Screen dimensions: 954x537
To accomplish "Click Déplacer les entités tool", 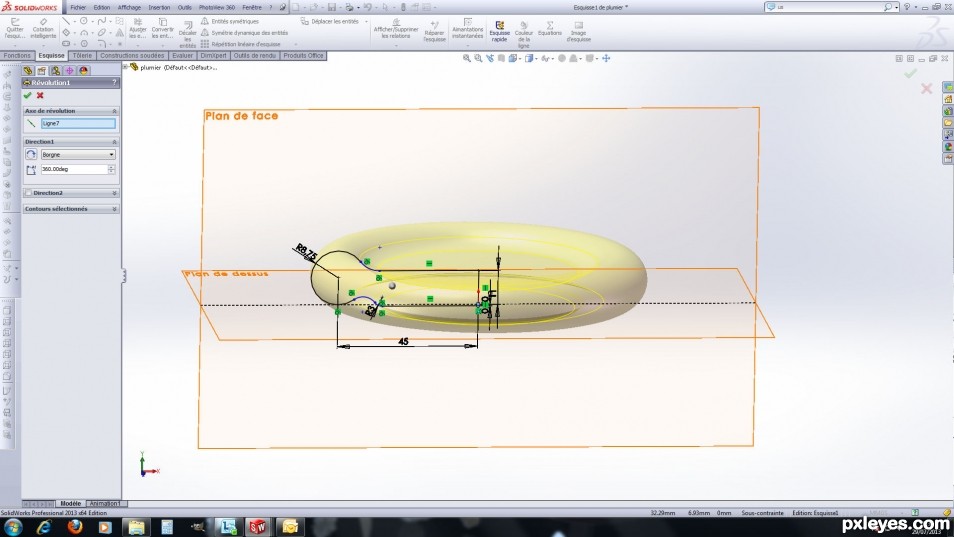I will click(x=329, y=21).
